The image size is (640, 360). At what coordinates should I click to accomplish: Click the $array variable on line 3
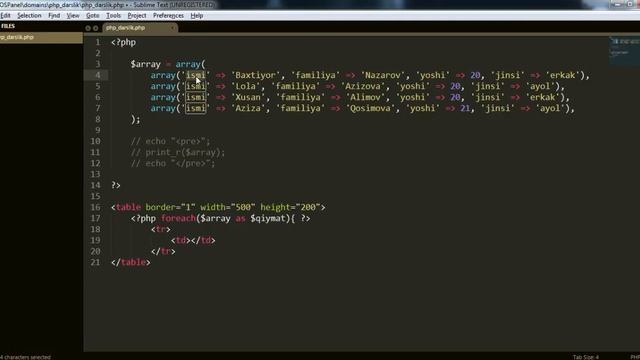pyautogui.click(x=146, y=64)
